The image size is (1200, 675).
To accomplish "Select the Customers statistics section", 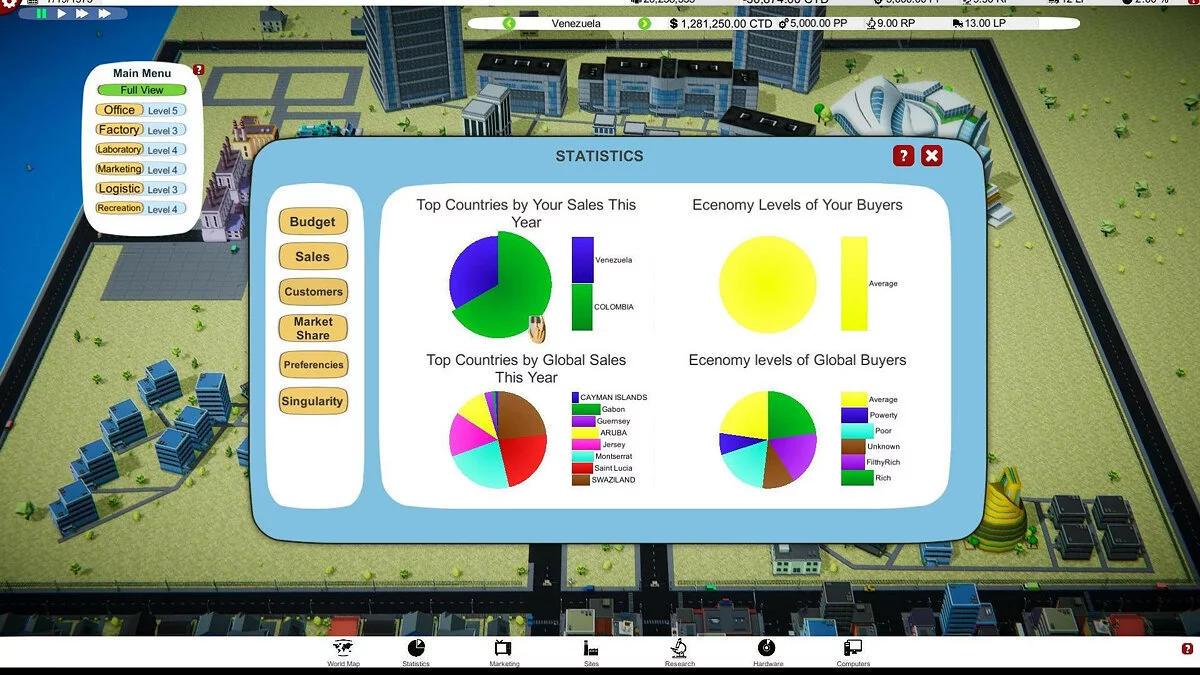I will 313,292.
